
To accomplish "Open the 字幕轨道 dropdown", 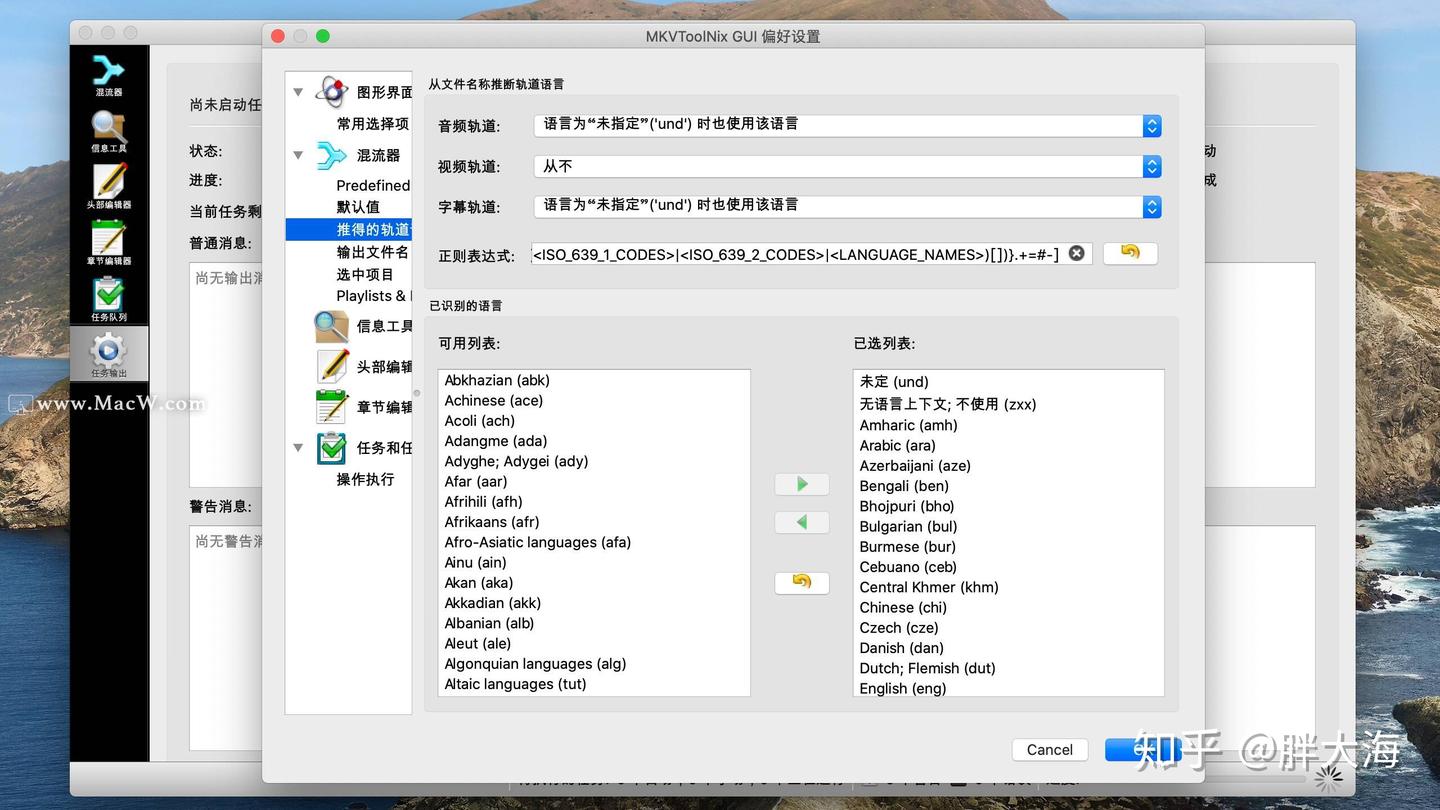I will click(848, 206).
